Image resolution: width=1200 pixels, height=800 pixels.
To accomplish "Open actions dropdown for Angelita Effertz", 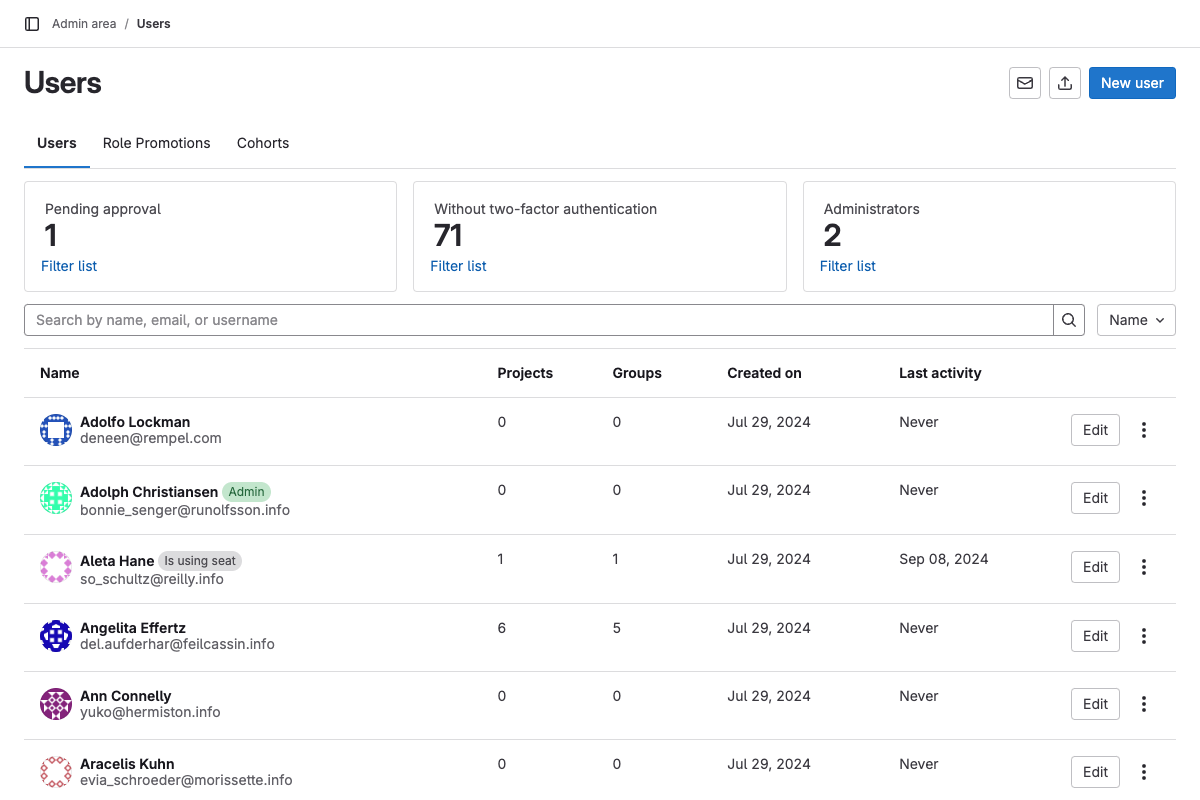I will pos(1143,636).
